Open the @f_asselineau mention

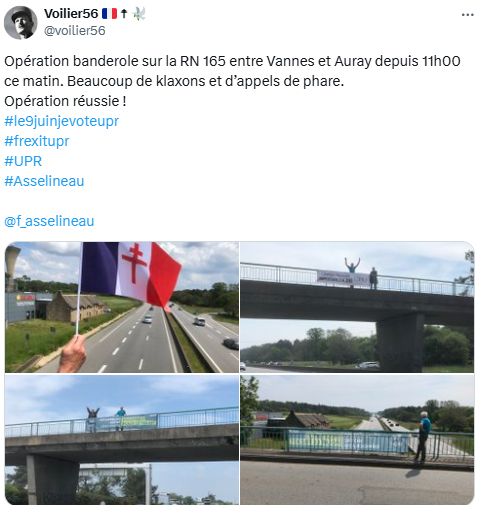(x=49, y=221)
